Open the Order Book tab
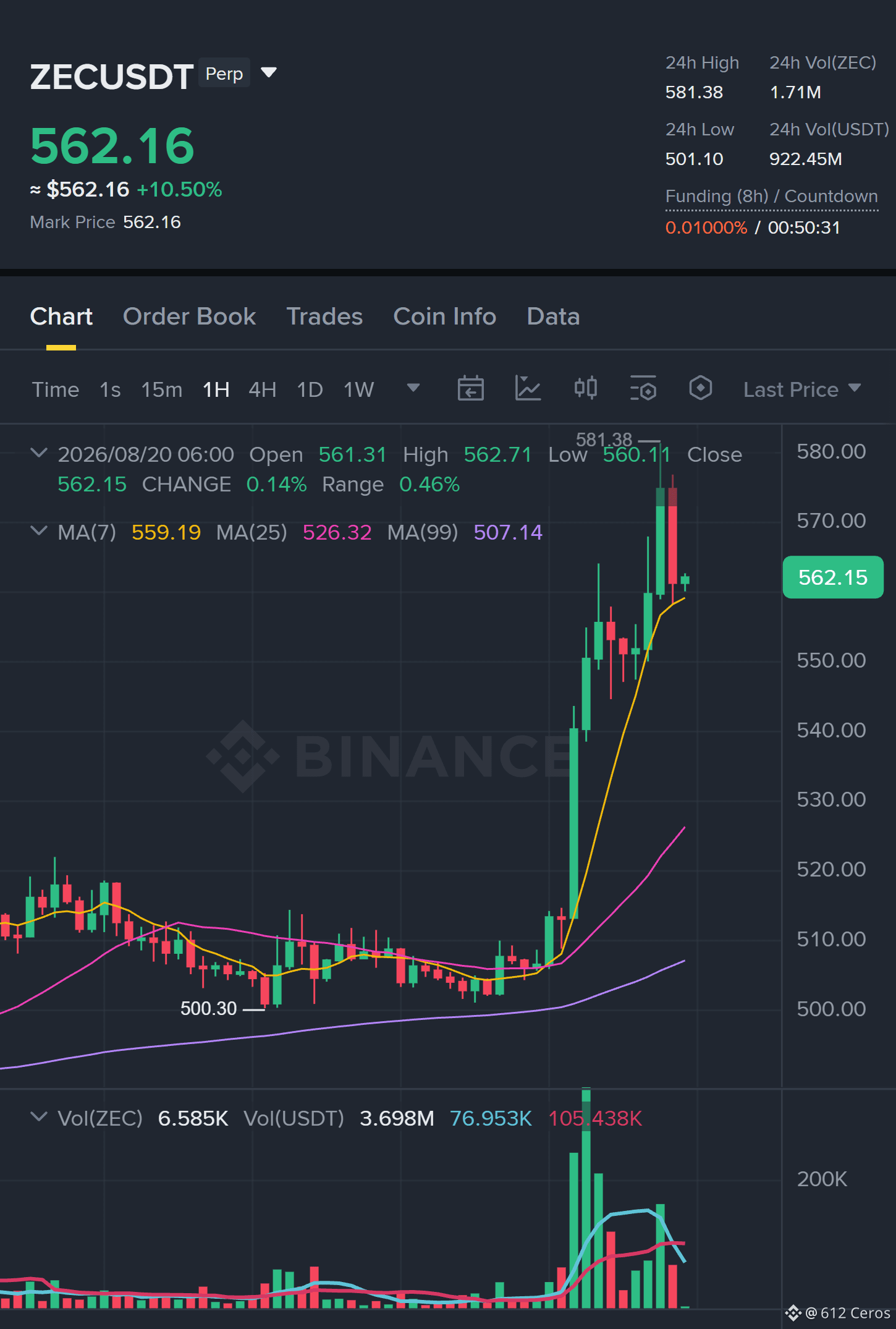This screenshot has width=896, height=1329. pos(189,316)
